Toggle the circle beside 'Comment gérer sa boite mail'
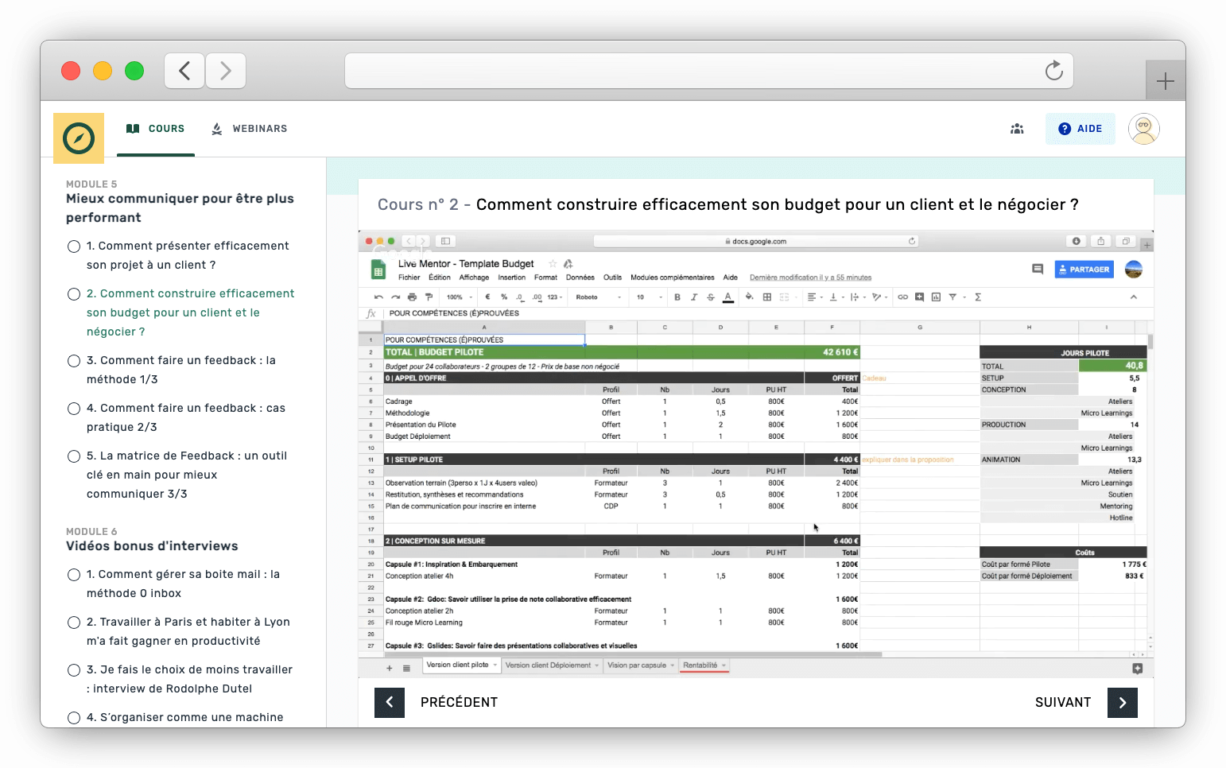This screenshot has height=768, width=1226. coord(74,575)
